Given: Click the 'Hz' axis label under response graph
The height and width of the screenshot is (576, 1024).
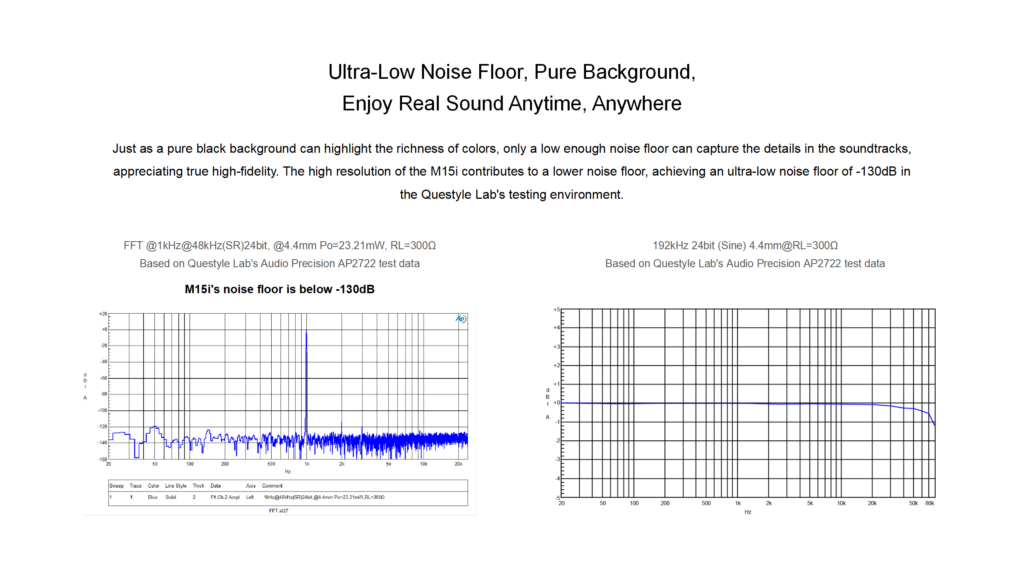Looking at the screenshot, I should (747, 511).
